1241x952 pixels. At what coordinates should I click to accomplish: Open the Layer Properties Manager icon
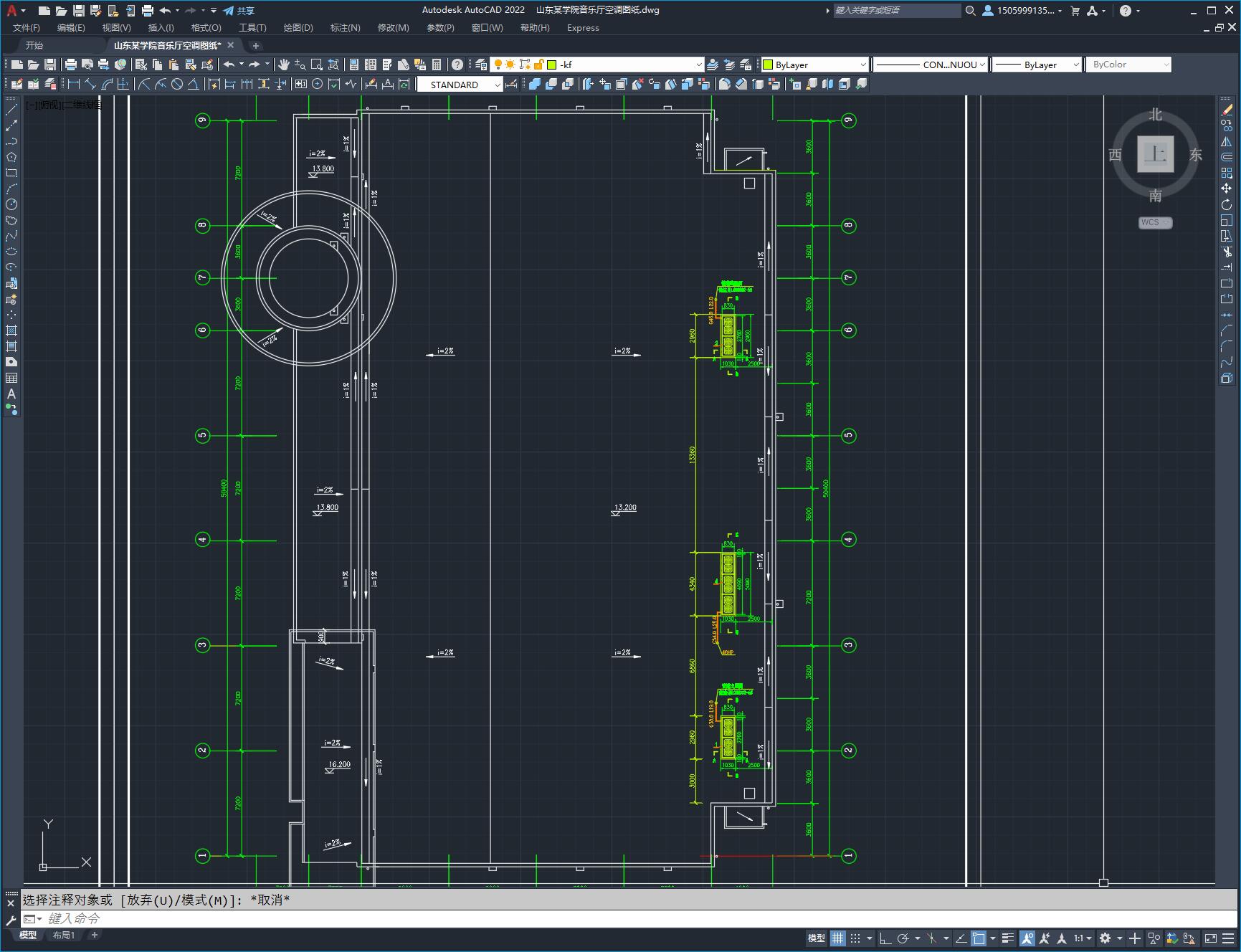pyautogui.click(x=481, y=65)
